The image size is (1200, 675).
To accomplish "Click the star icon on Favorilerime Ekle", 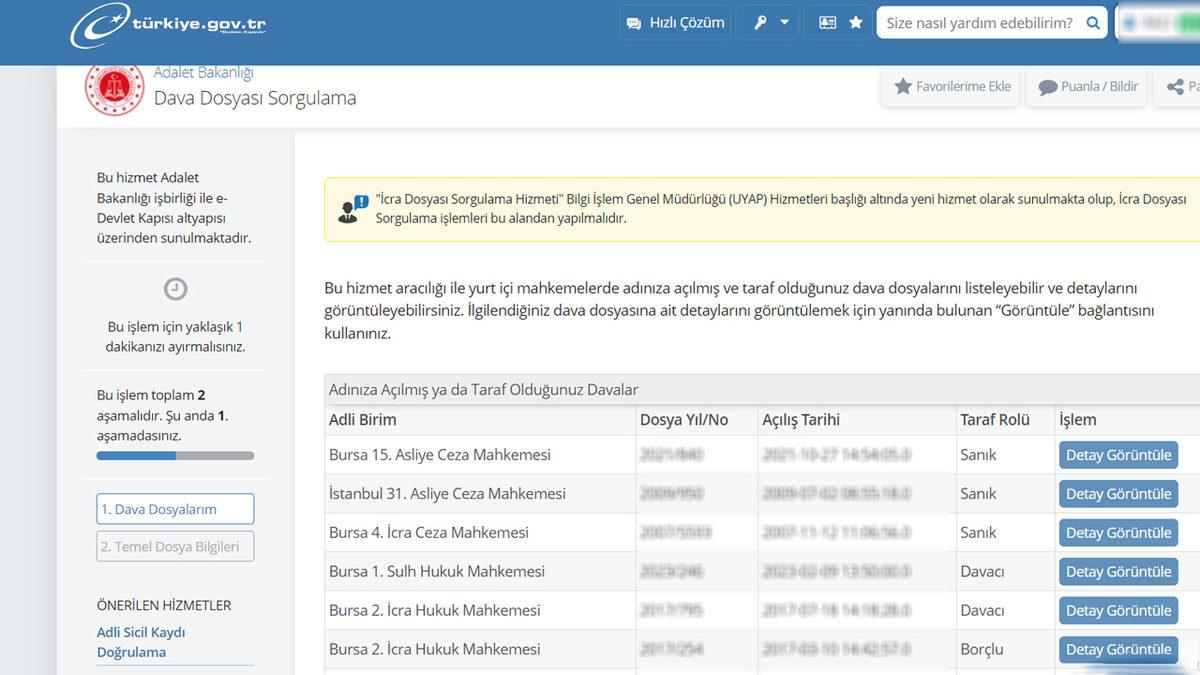I will (905, 86).
